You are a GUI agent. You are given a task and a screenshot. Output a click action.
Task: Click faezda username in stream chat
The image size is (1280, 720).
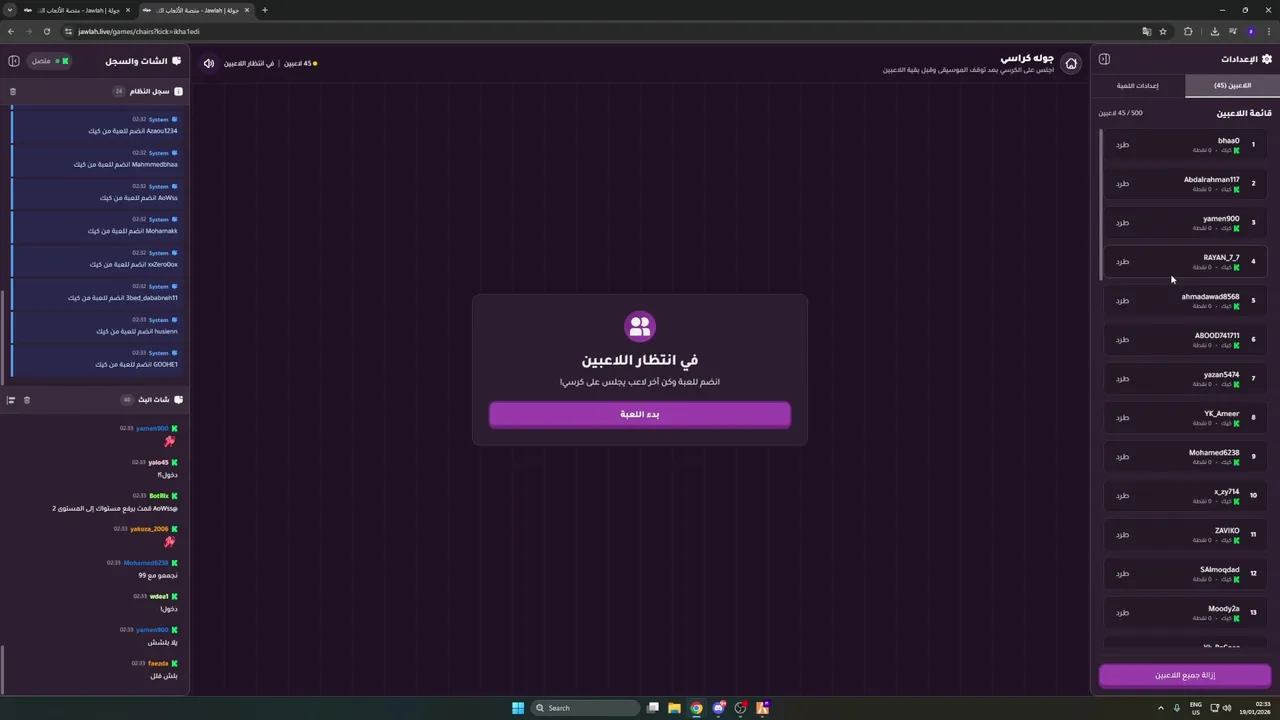click(158, 663)
